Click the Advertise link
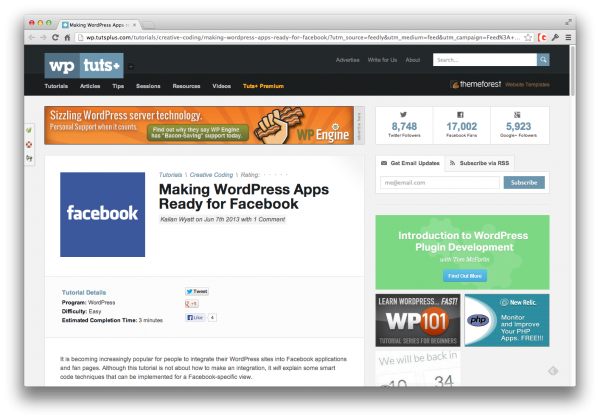The width and height of the screenshot is (600, 420). click(347, 60)
